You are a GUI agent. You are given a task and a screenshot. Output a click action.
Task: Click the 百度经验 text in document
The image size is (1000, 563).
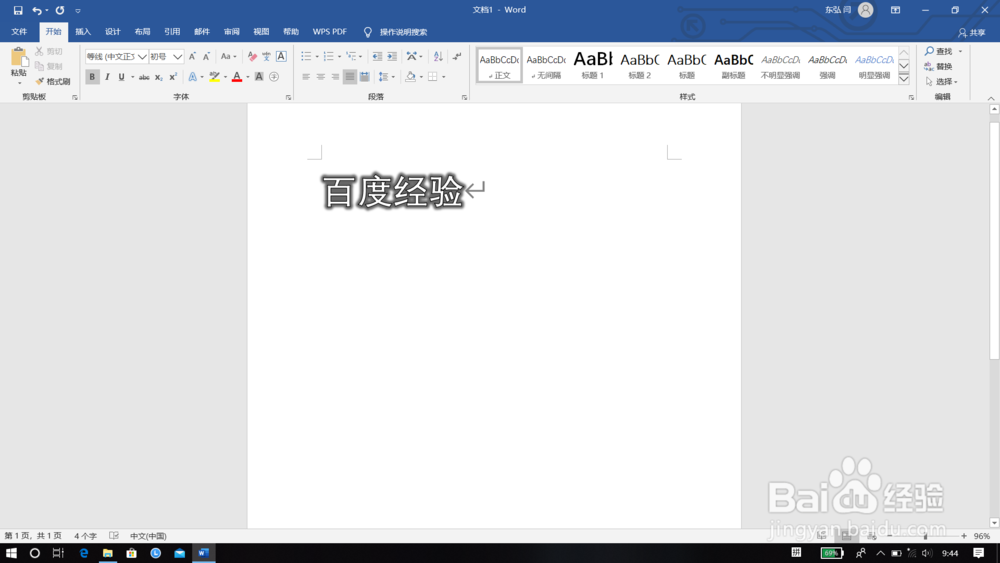point(393,191)
